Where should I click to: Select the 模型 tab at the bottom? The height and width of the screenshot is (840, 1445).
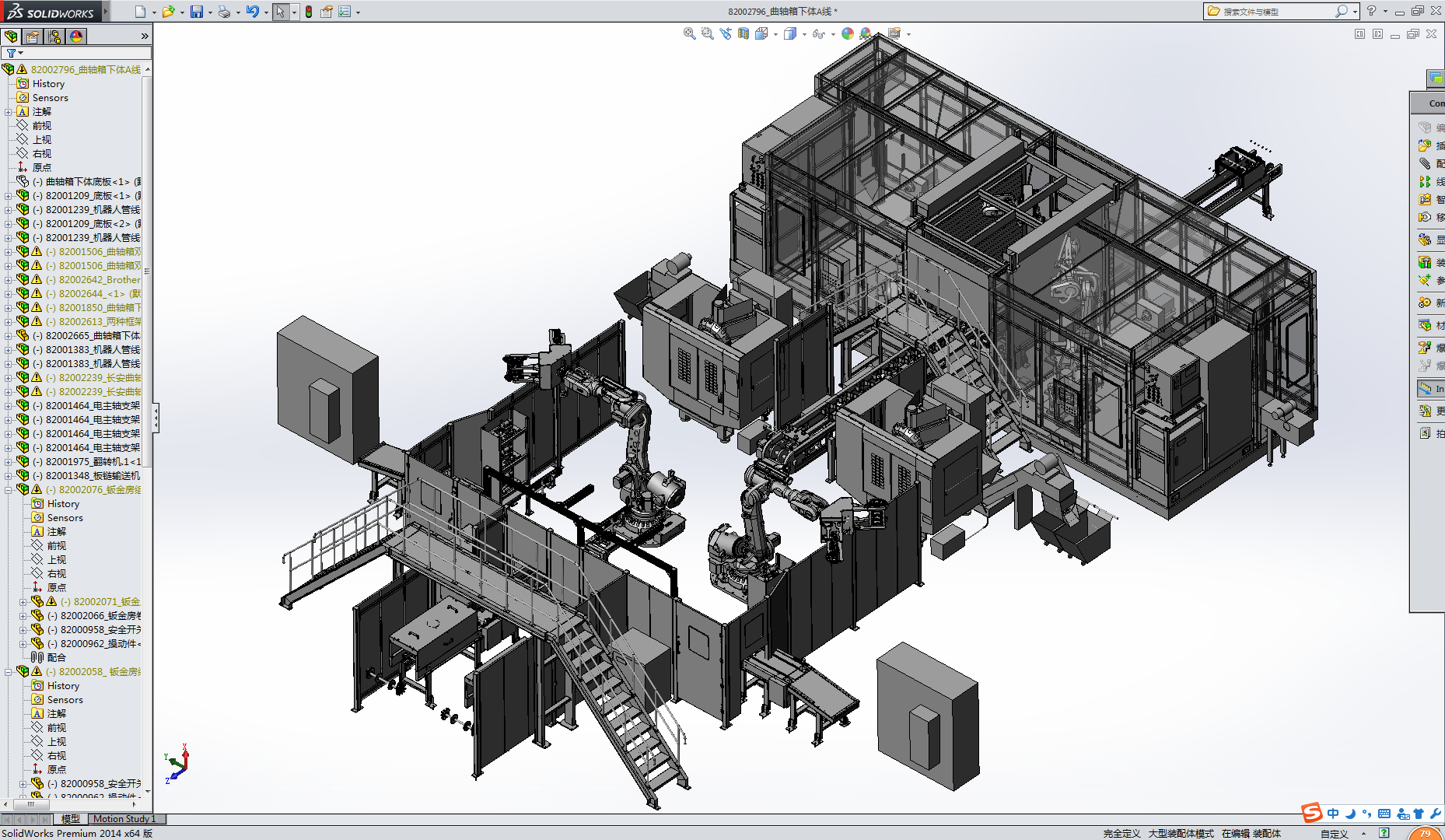click(71, 819)
